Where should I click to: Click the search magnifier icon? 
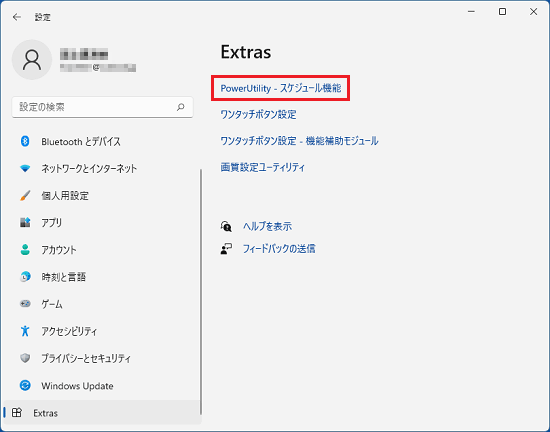tap(181, 107)
